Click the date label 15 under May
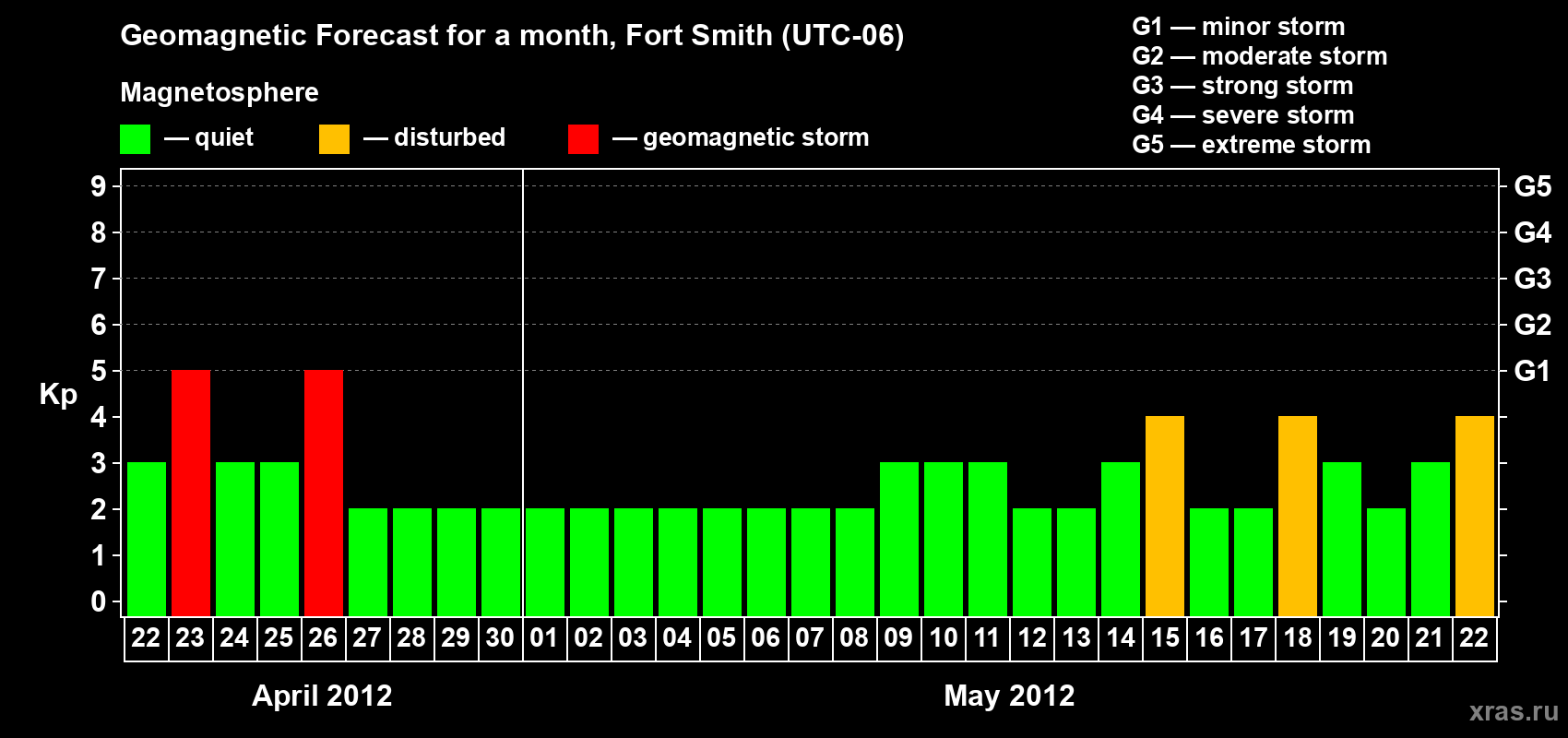 [1165, 638]
